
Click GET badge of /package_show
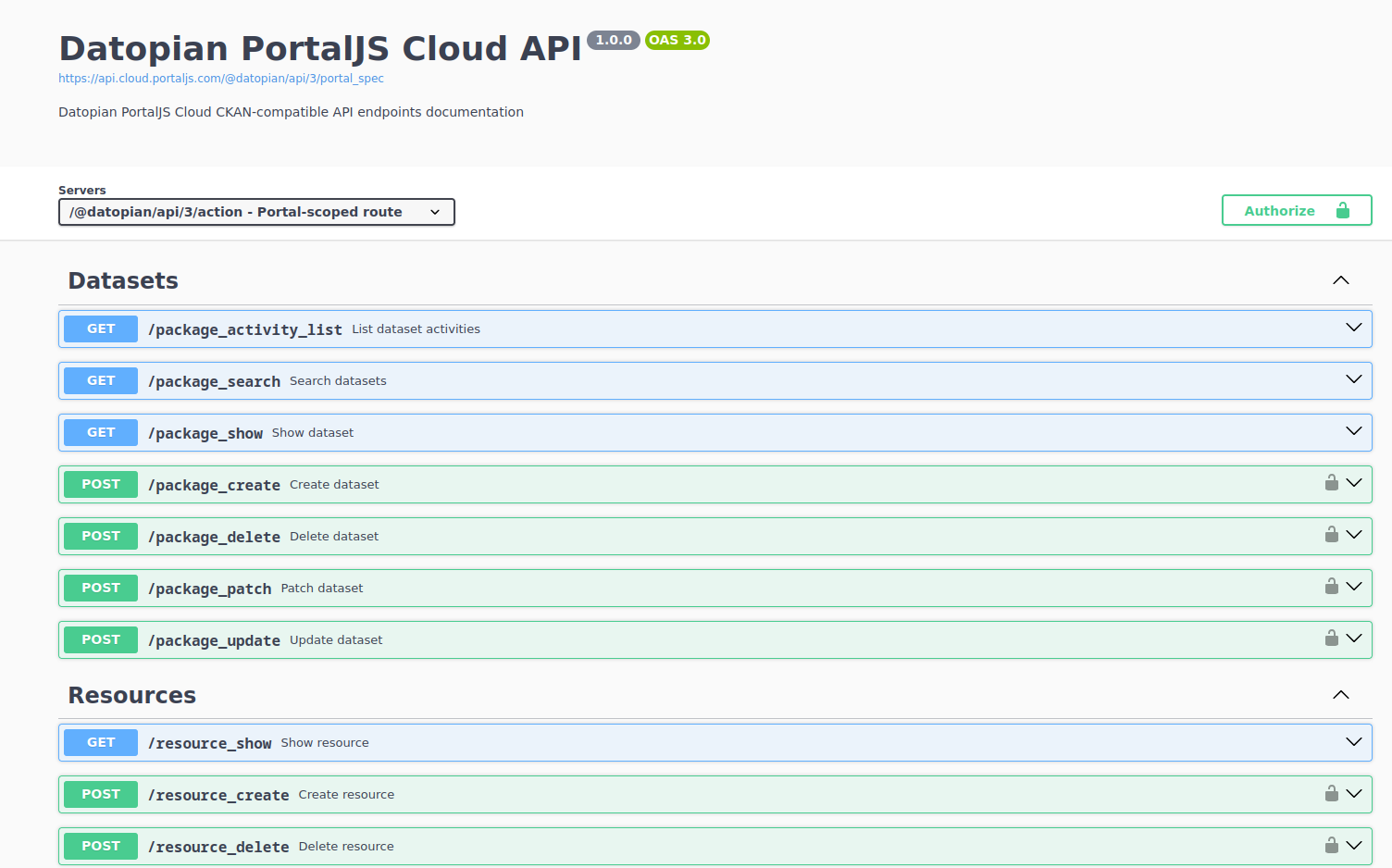click(101, 432)
